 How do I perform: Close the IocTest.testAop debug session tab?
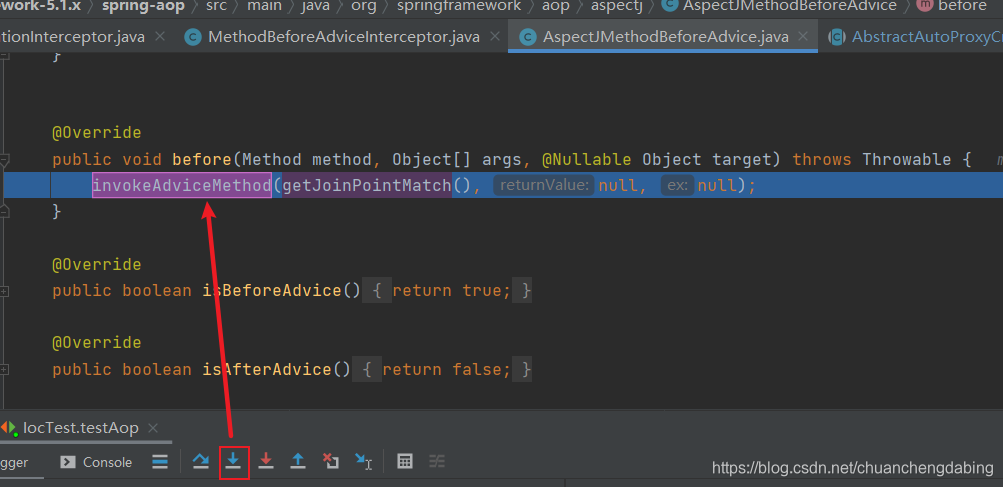click(x=152, y=427)
